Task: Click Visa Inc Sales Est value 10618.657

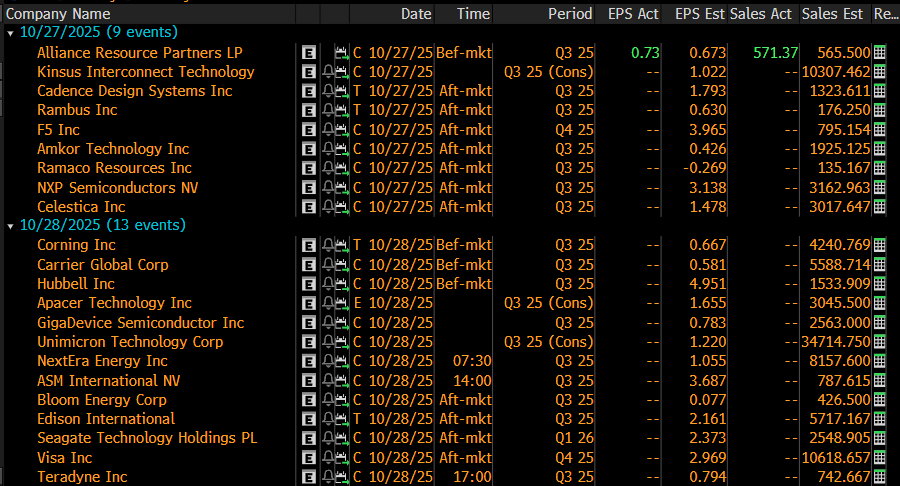Action: point(836,458)
